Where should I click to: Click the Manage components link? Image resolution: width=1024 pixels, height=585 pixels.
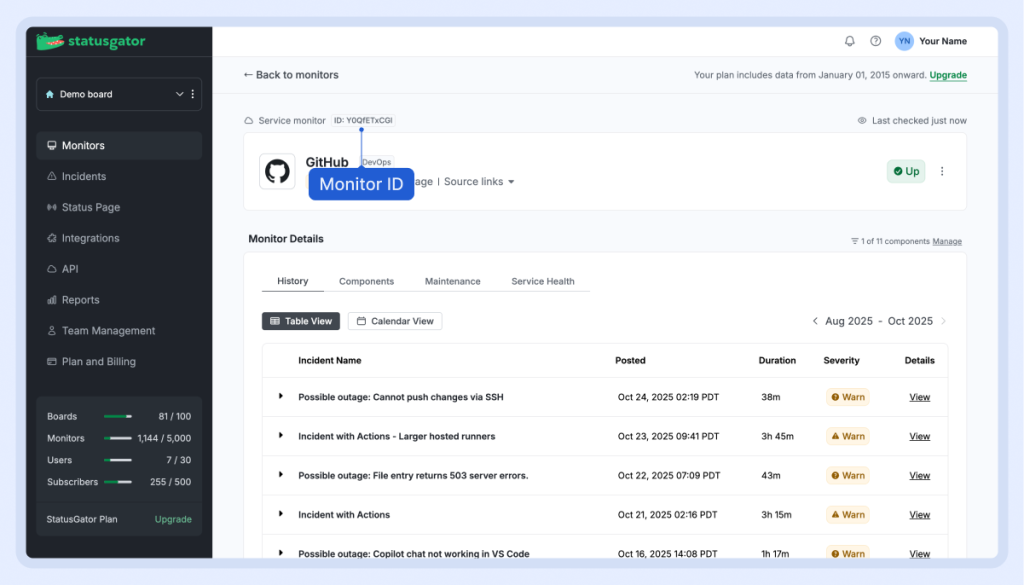click(x=947, y=241)
